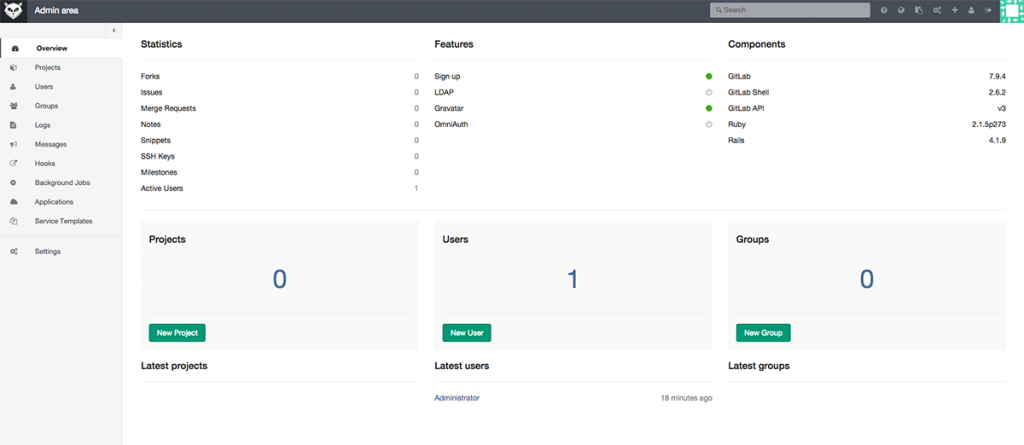Click the plus icon in header
1024x445 pixels.
[954, 11]
